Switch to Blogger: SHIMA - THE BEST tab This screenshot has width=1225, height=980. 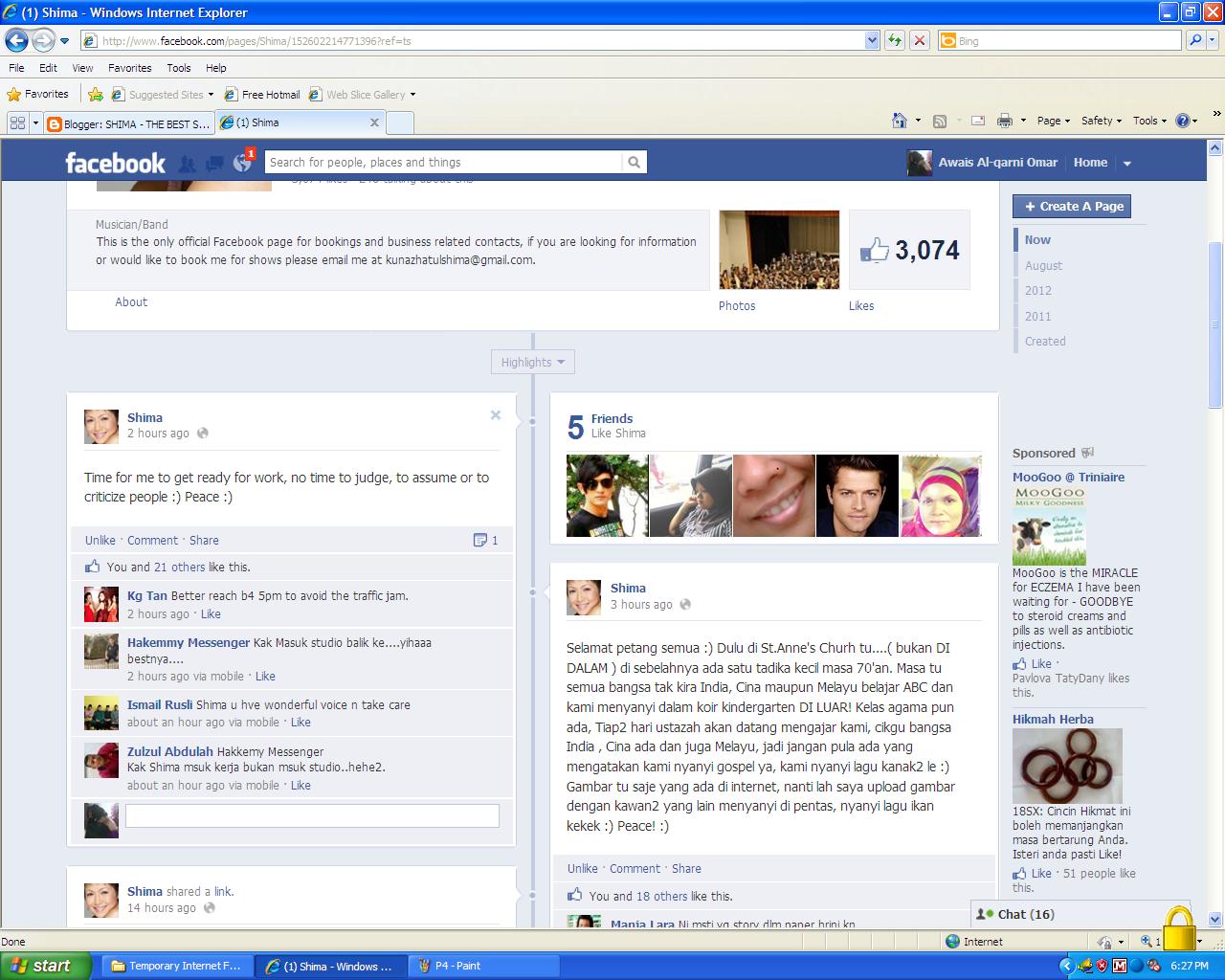click(129, 123)
